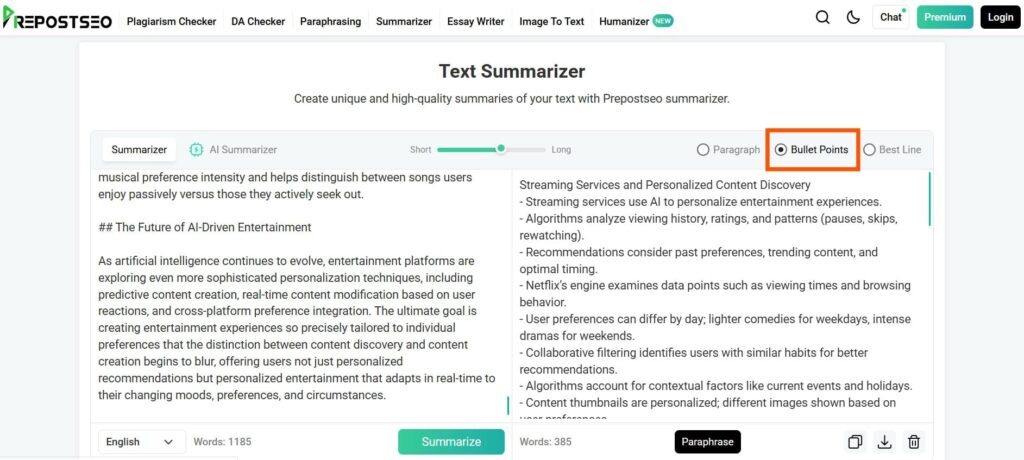The width and height of the screenshot is (1024, 460).
Task: Open Plagiarism Checker in navigation
Action: point(171,22)
